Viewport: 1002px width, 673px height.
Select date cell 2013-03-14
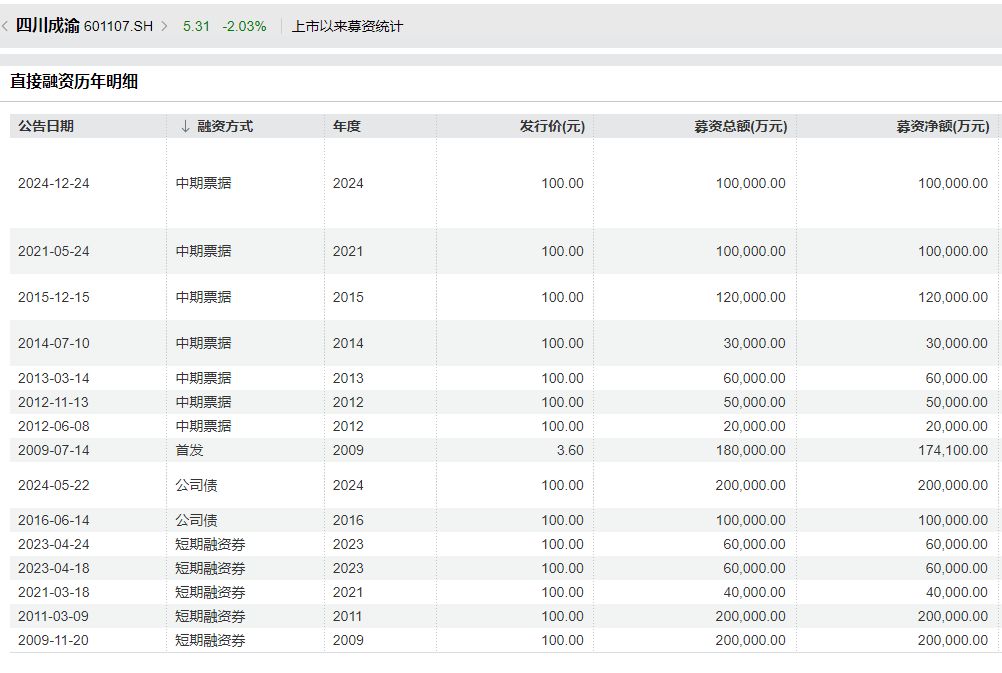[54, 378]
